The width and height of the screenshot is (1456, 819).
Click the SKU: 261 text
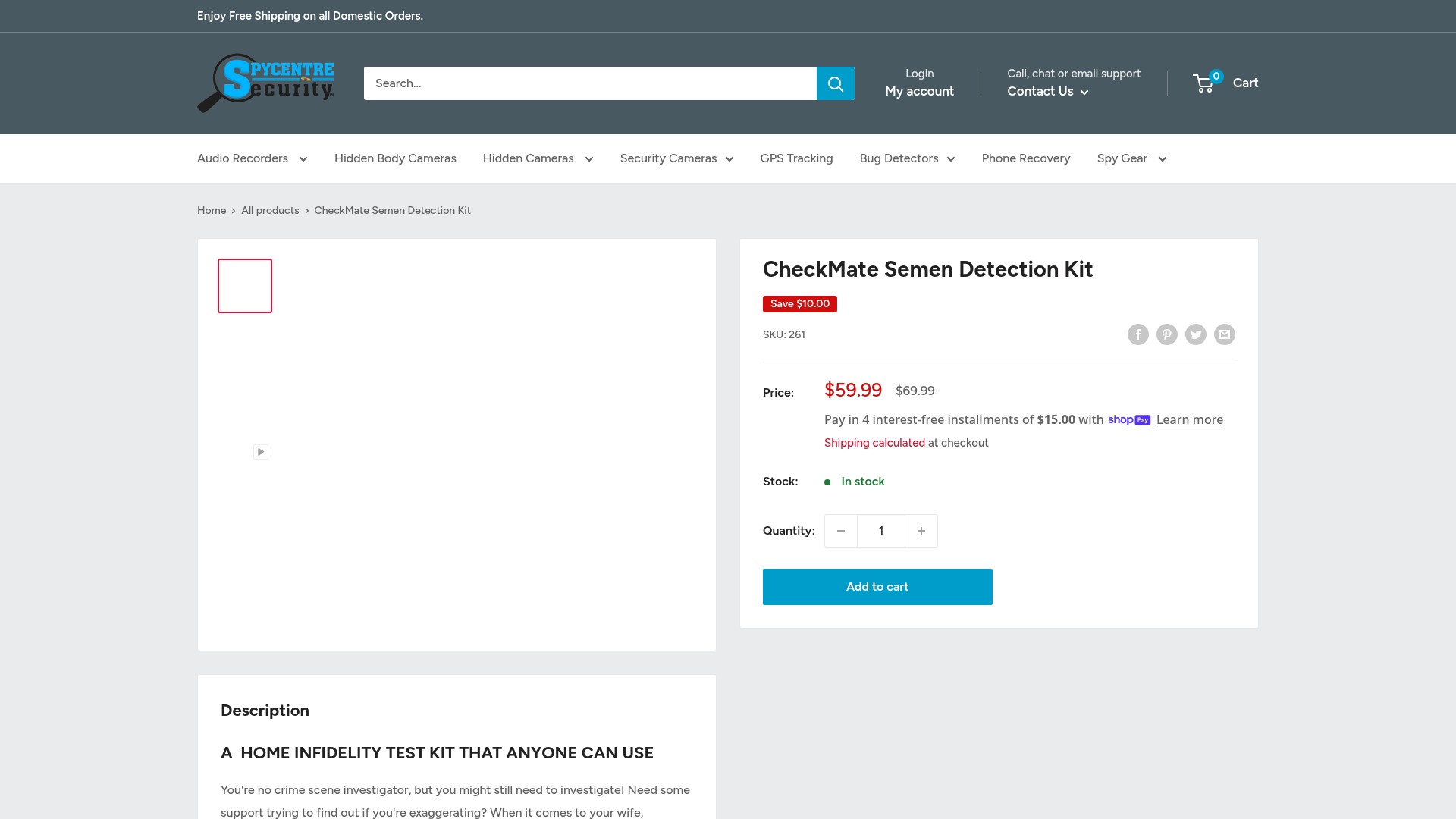(784, 334)
